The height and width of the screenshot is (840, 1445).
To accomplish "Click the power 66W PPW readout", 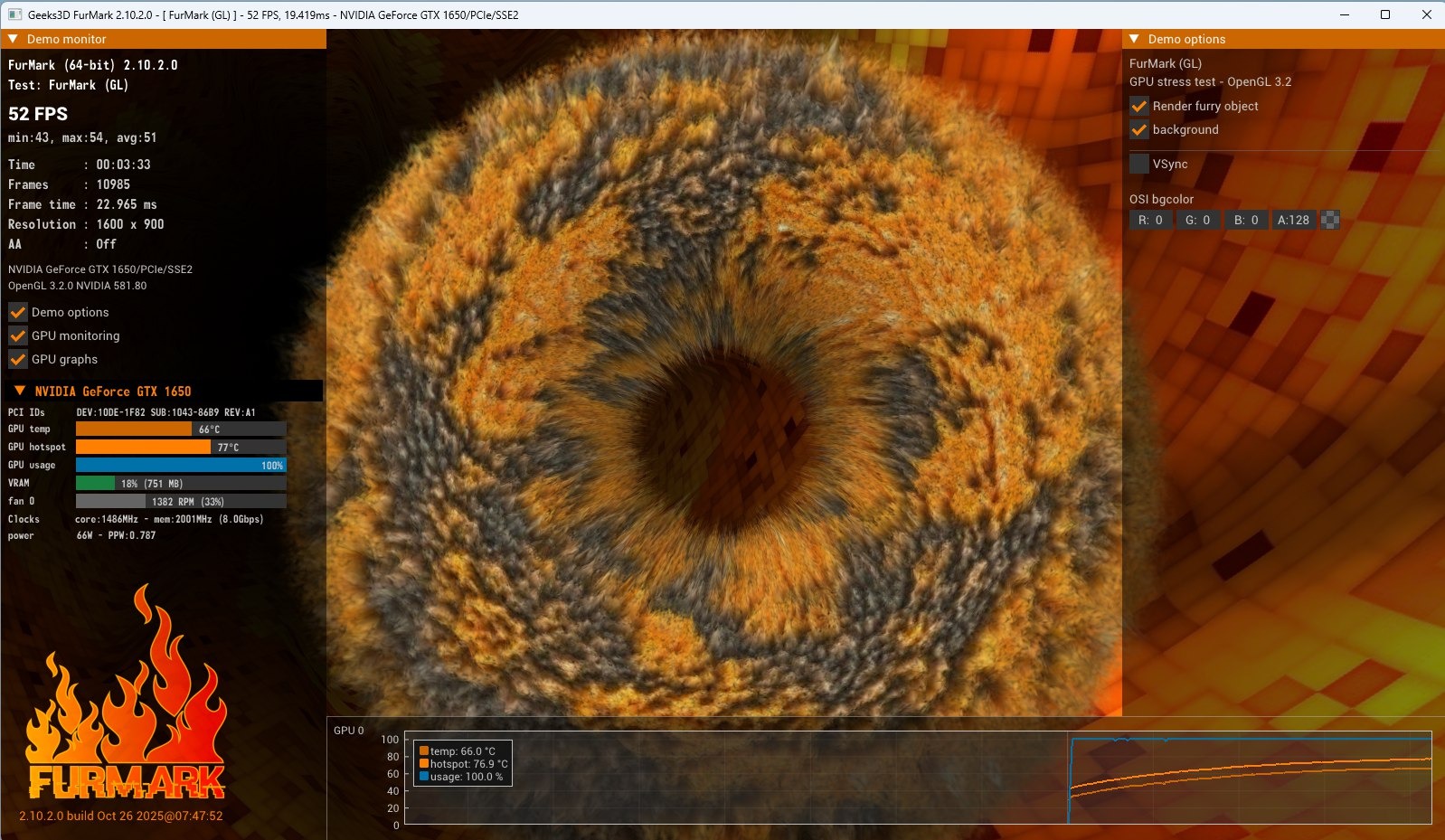I will [117, 535].
